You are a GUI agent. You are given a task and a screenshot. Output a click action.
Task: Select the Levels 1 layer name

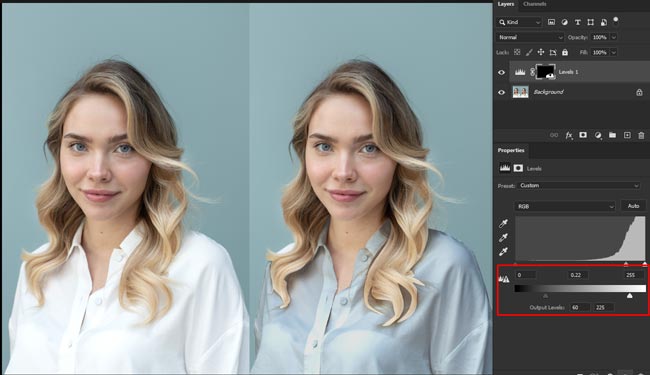coord(568,72)
